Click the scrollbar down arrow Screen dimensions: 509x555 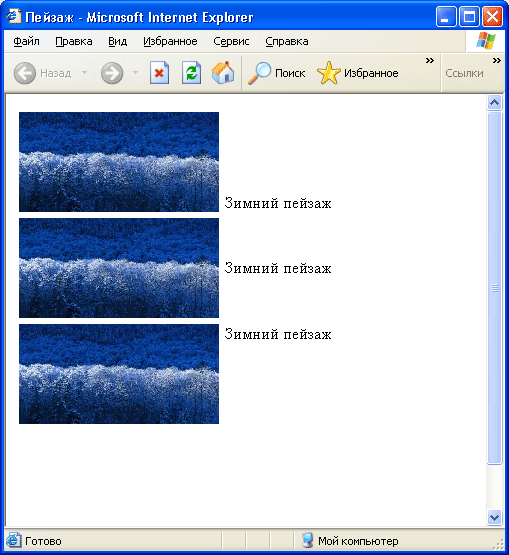(494, 517)
